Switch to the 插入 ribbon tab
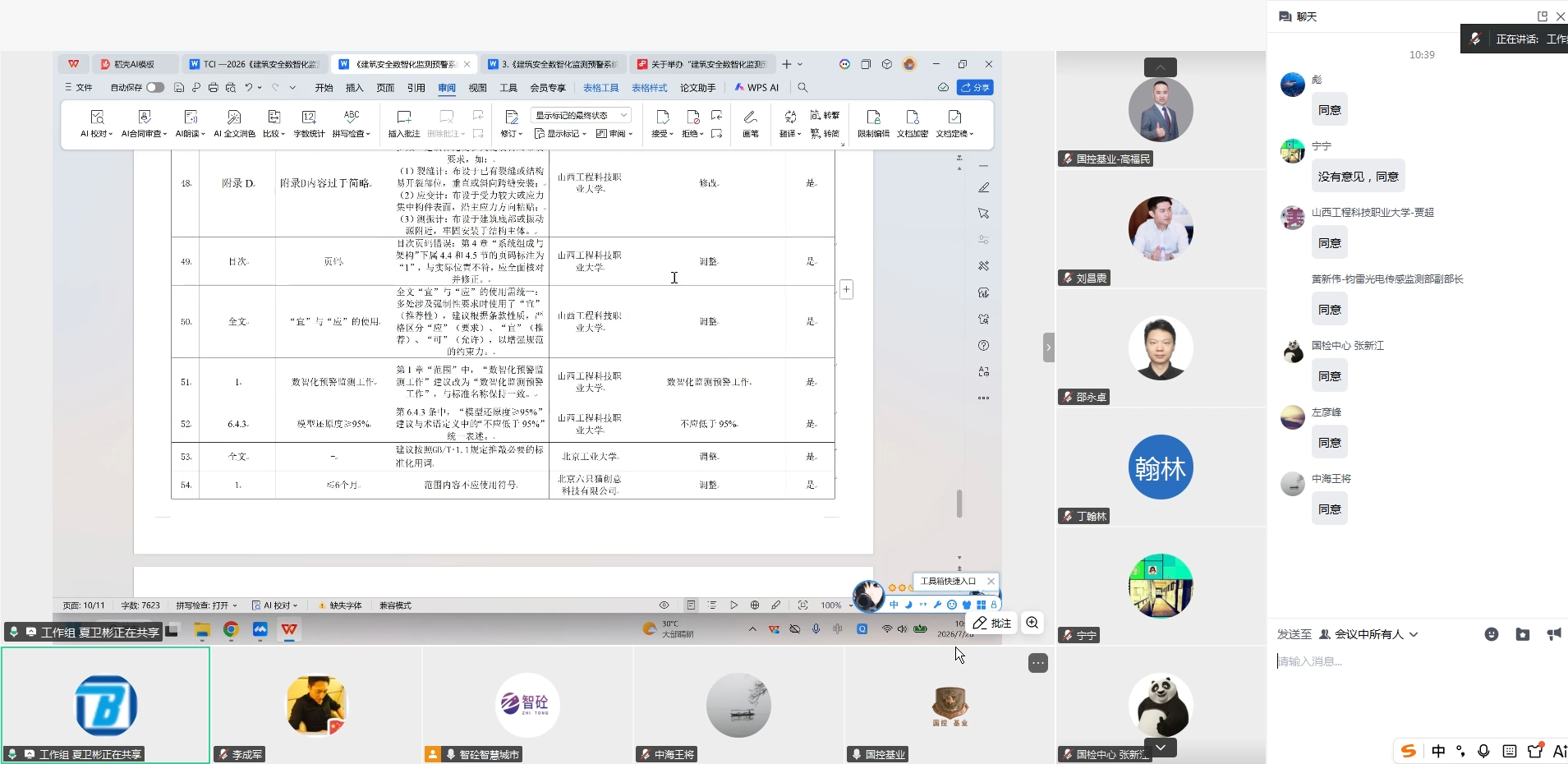The image size is (1568, 764). [x=355, y=88]
